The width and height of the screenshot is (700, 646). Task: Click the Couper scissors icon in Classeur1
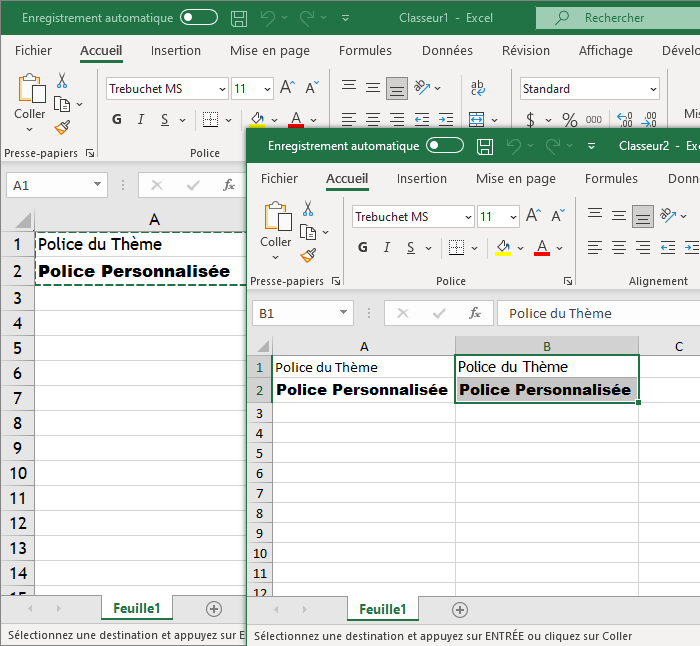point(62,80)
